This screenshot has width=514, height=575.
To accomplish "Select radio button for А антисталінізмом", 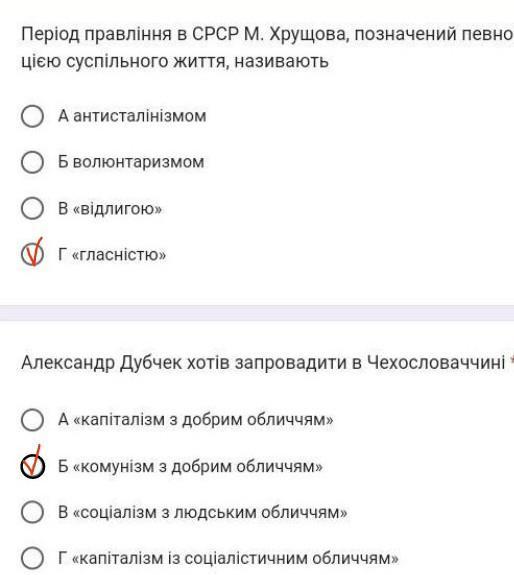I will pyautogui.click(x=32, y=116).
